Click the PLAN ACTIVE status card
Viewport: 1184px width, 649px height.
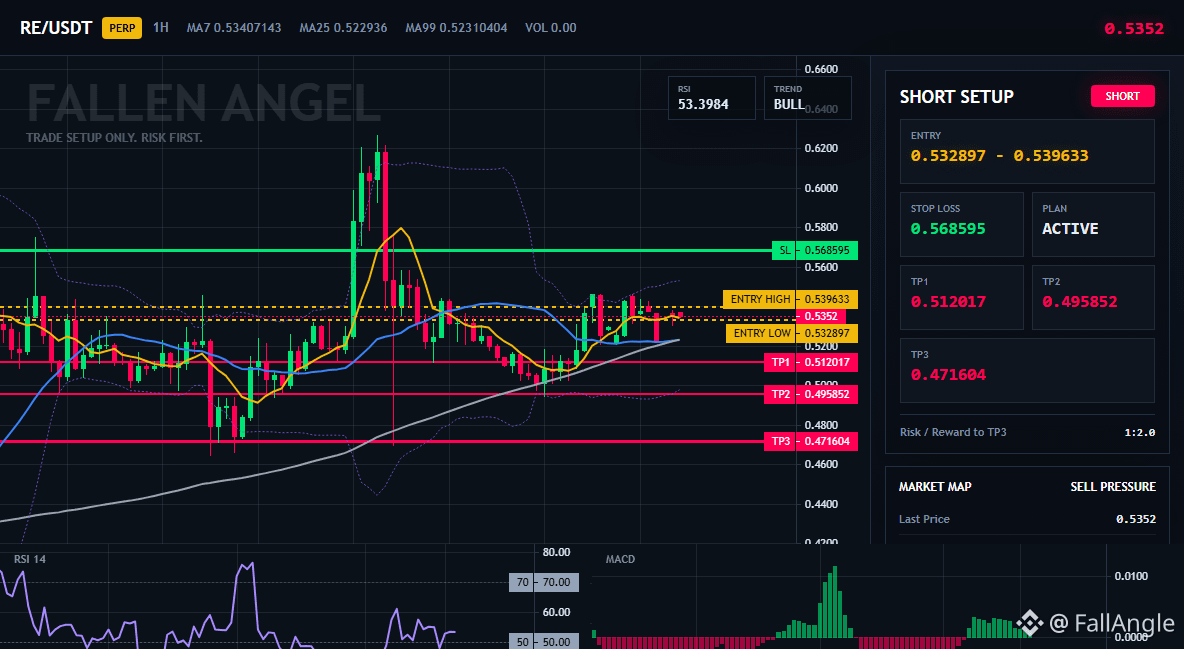(1093, 224)
